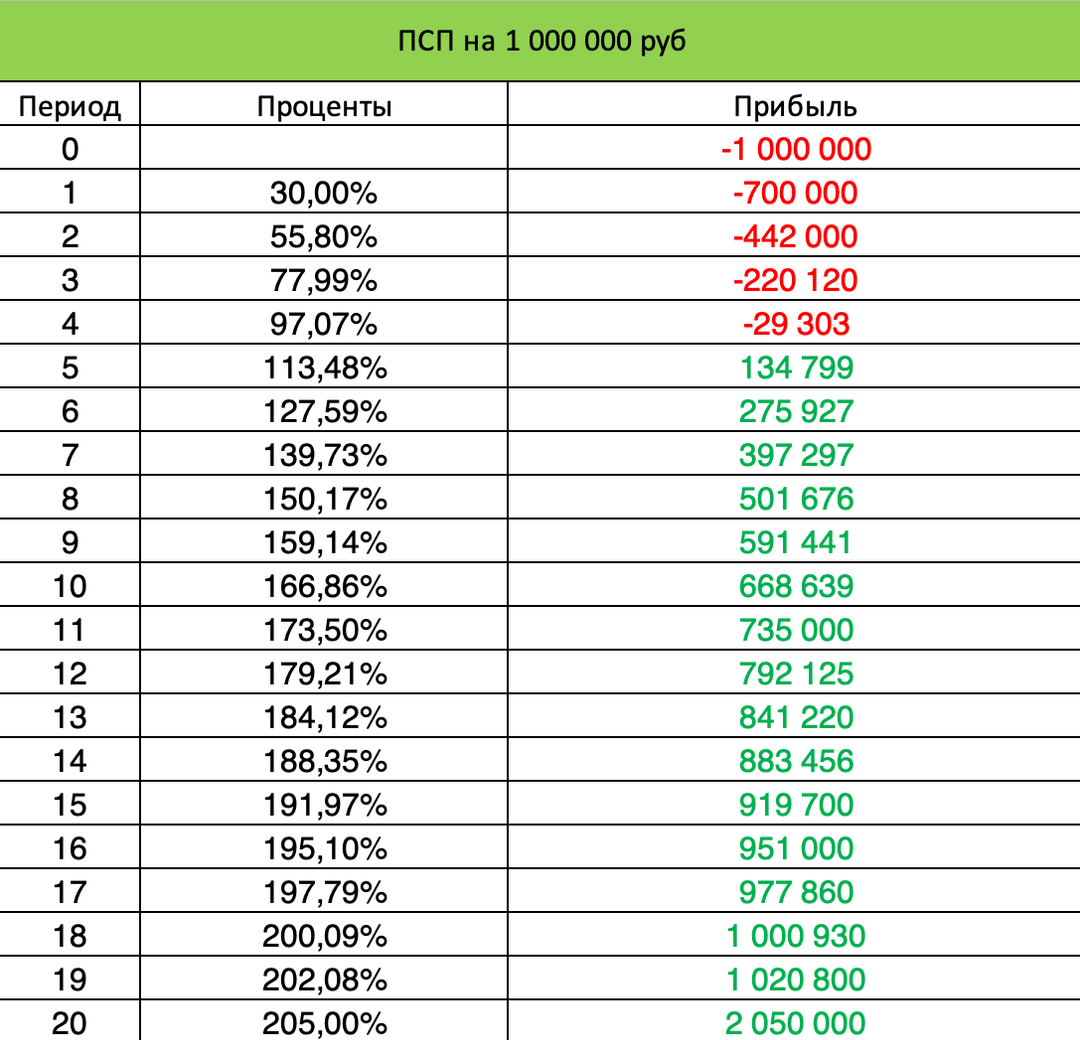Select the 30,00% percentage cell
The width and height of the screenshot is (1080, 1040).
pyautogui.click(x=324, y=193)
